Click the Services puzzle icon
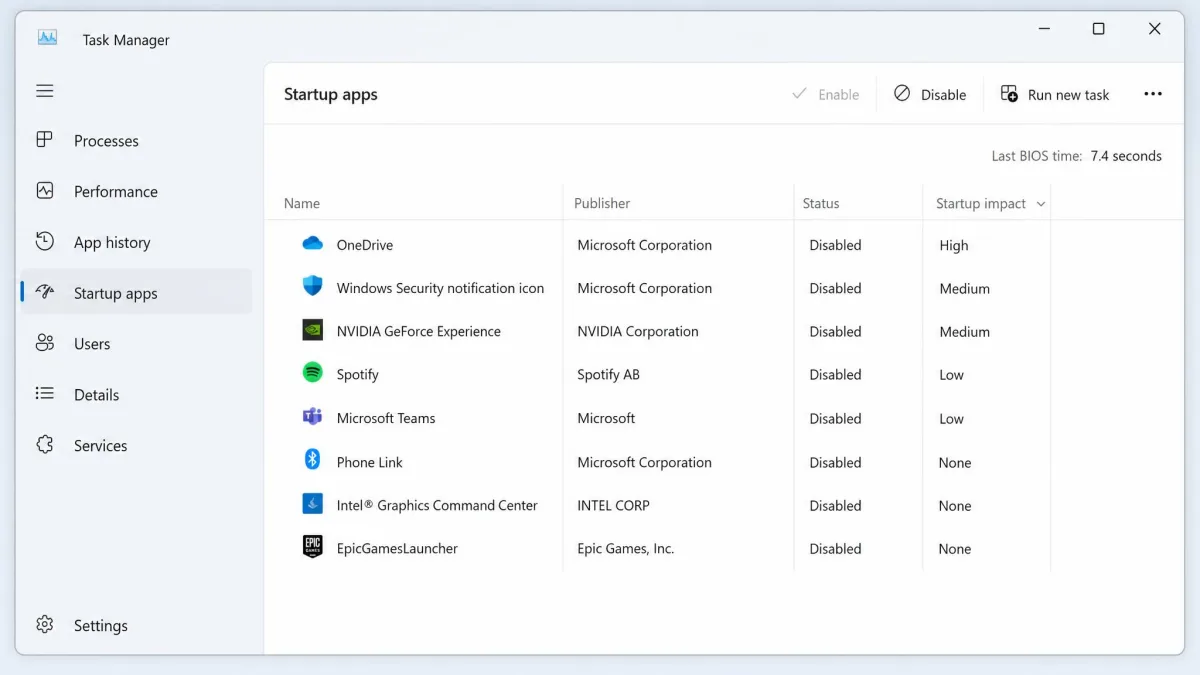 45,445
